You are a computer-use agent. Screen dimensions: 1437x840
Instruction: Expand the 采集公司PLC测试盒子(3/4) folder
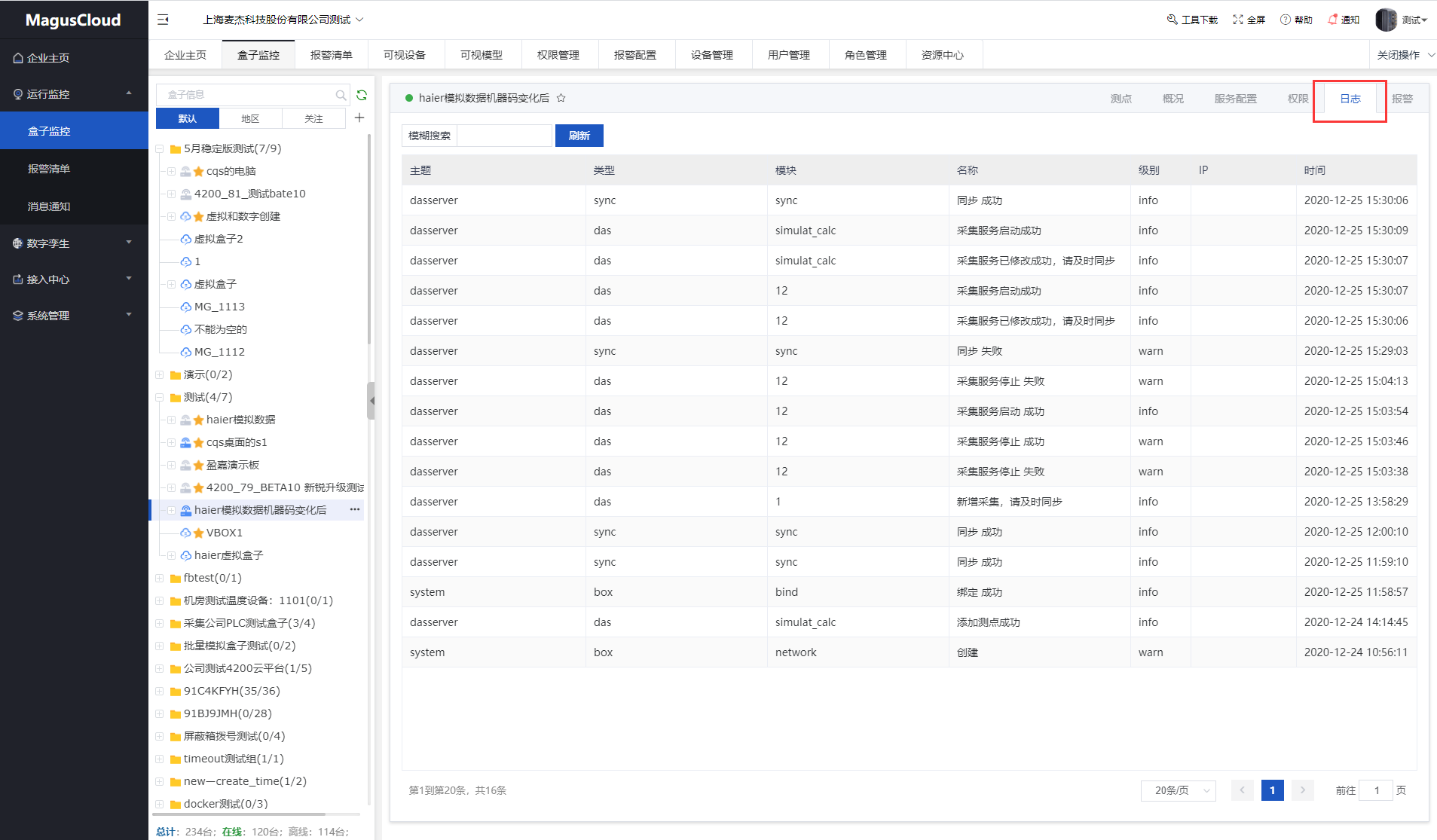pyautogui.click(x=160, y=623)
